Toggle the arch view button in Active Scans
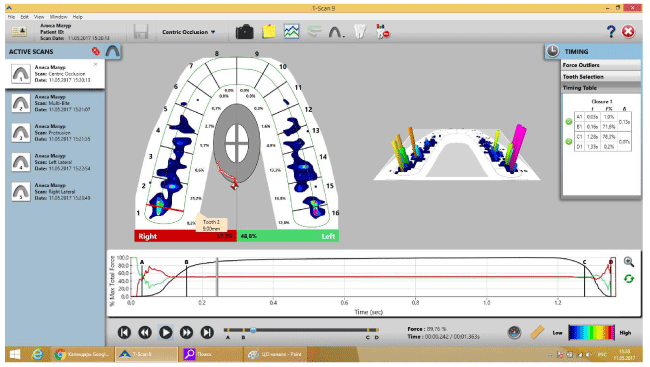The width and height of the screenshot is (650, 367). click(112, 51)
